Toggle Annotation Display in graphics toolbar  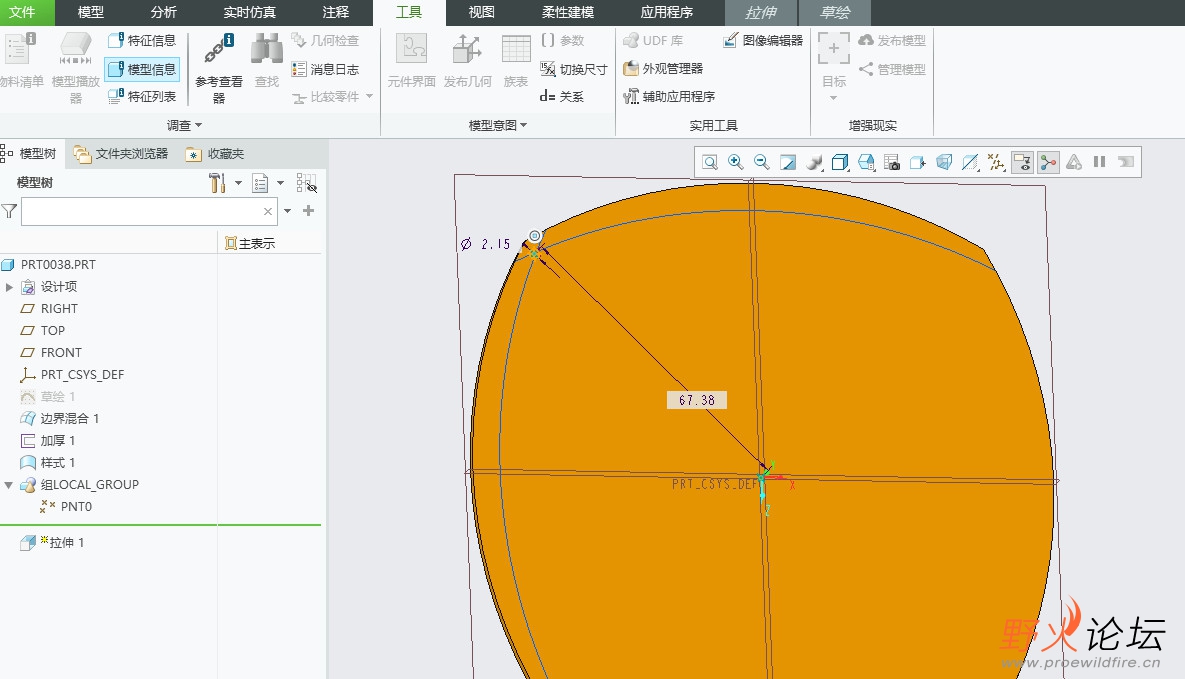1022,163
